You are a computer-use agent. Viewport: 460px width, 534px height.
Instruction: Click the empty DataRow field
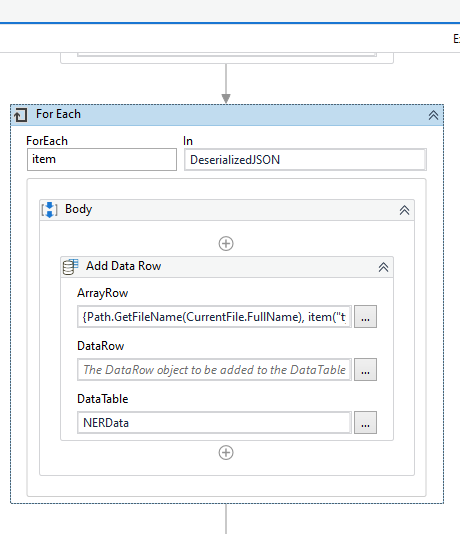[x=215, y=370]
